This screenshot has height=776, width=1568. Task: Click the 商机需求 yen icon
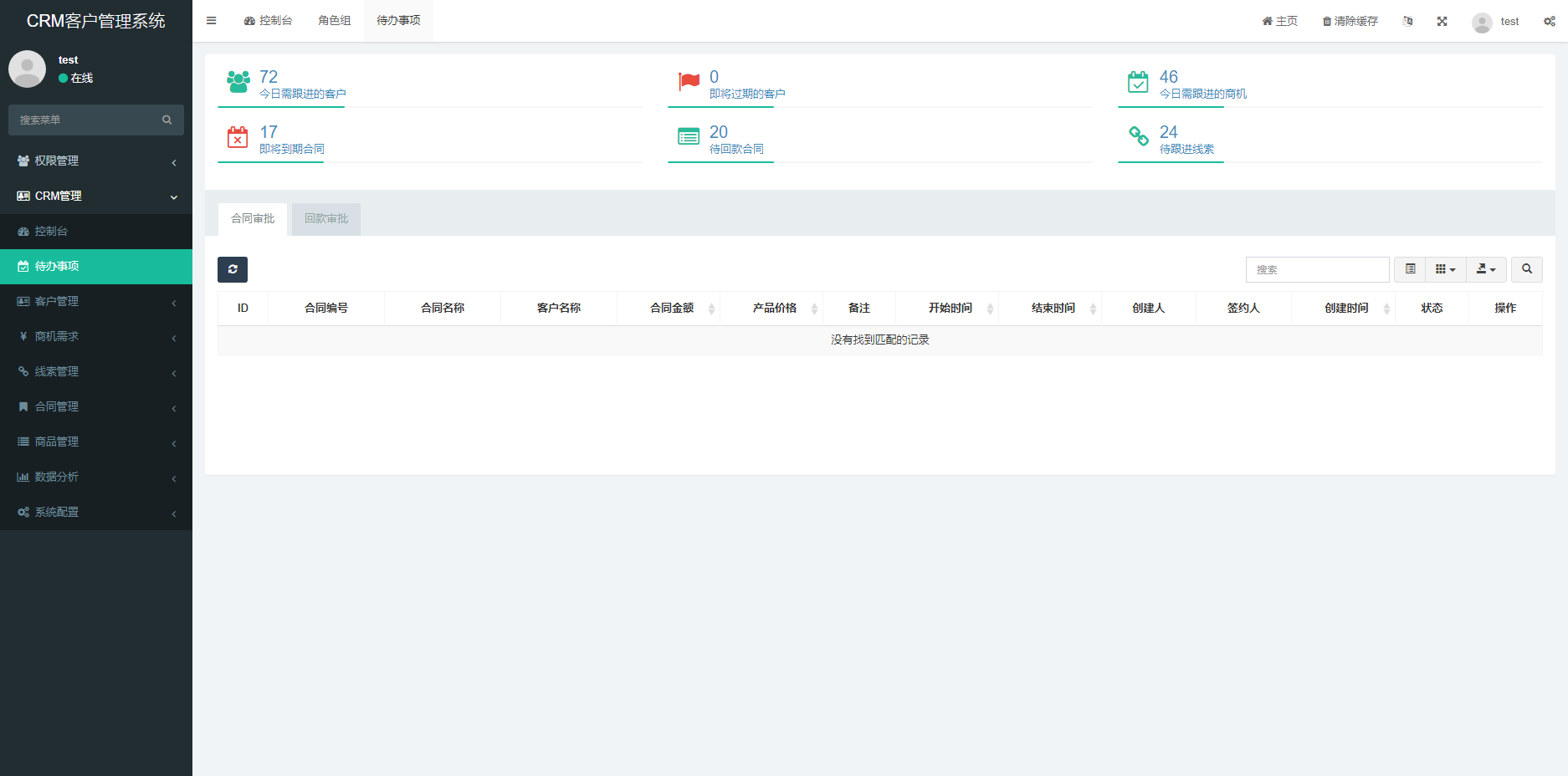pos(23,336)
